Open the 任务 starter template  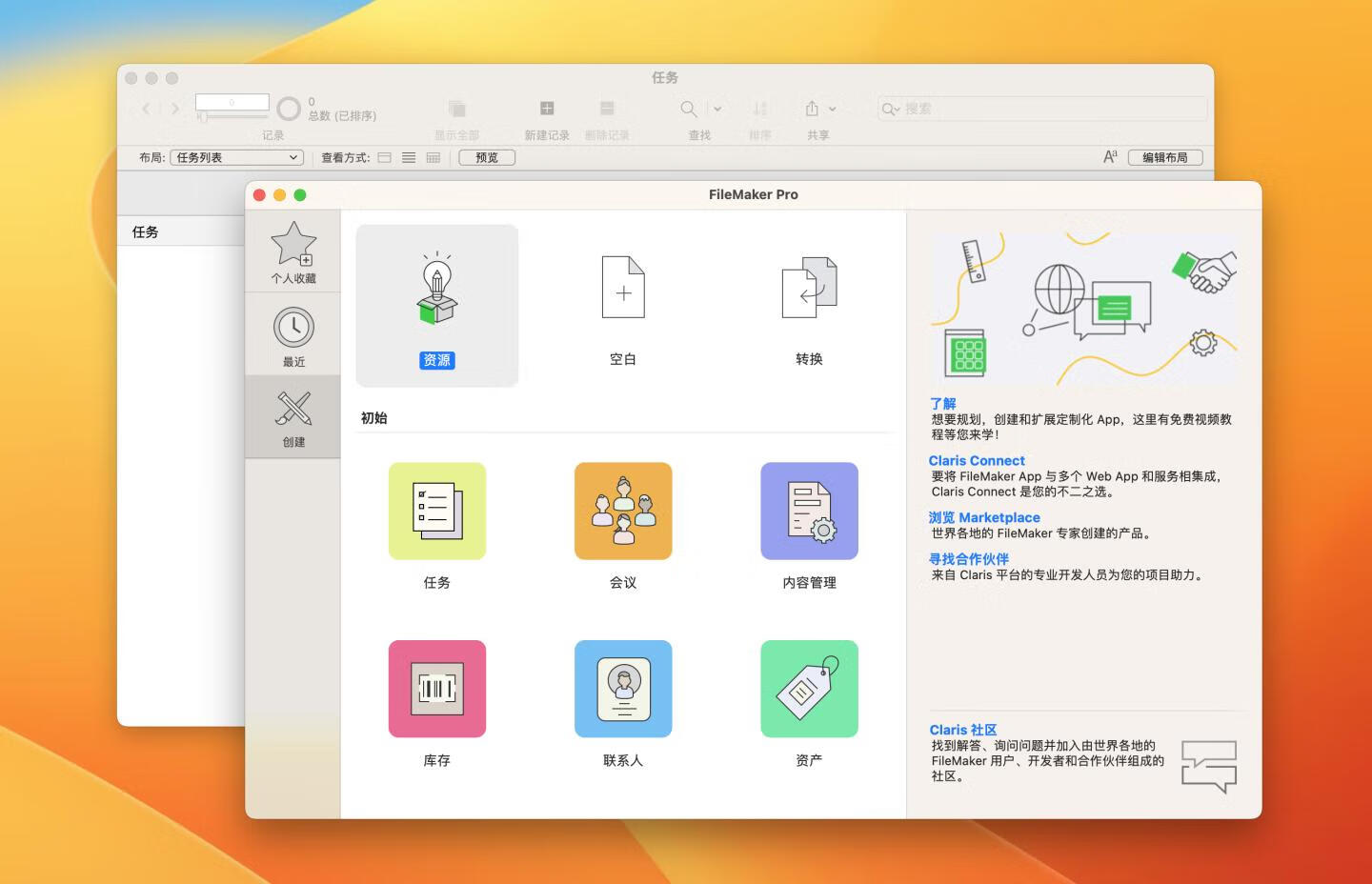click(437, 526)
